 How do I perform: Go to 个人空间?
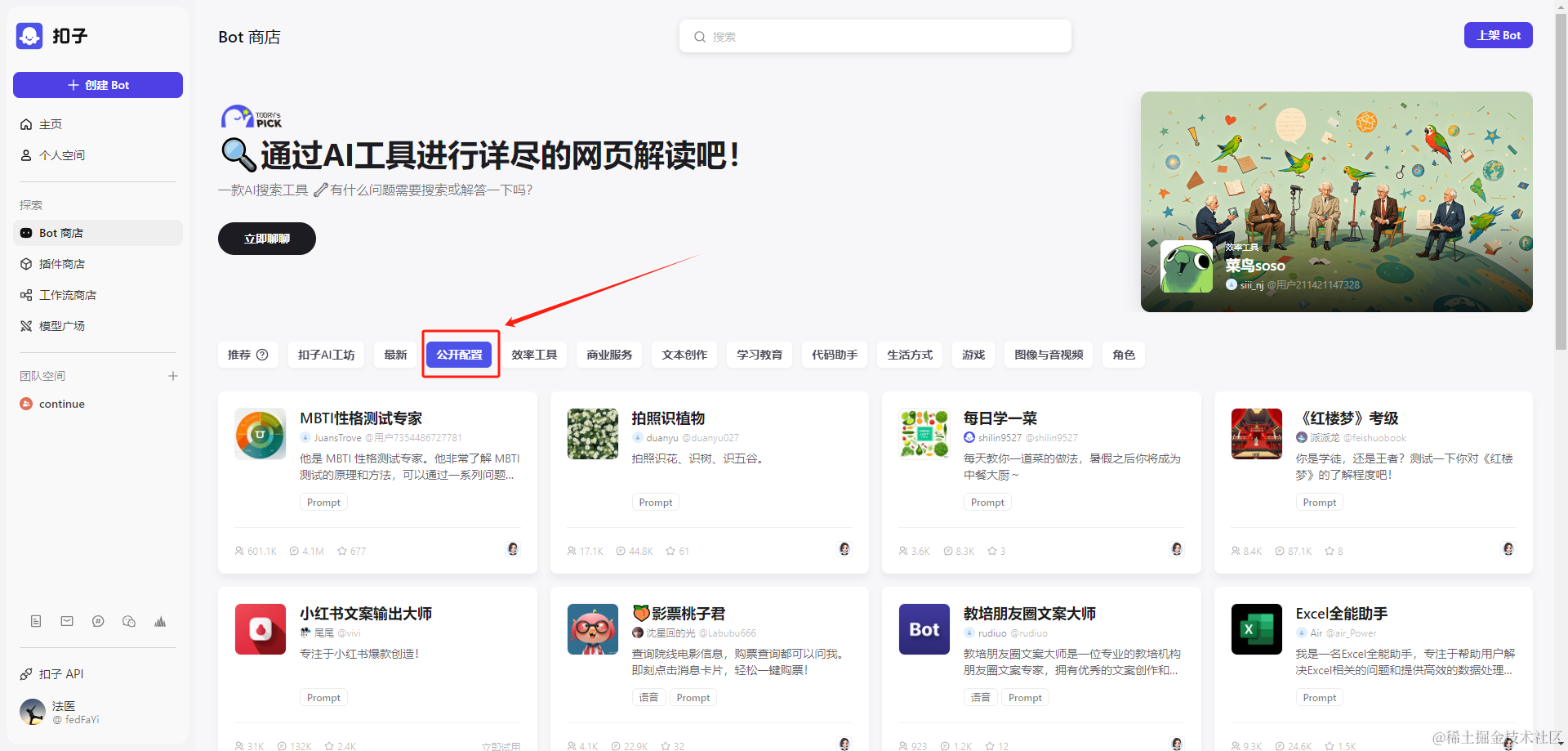tap(98, 155)
